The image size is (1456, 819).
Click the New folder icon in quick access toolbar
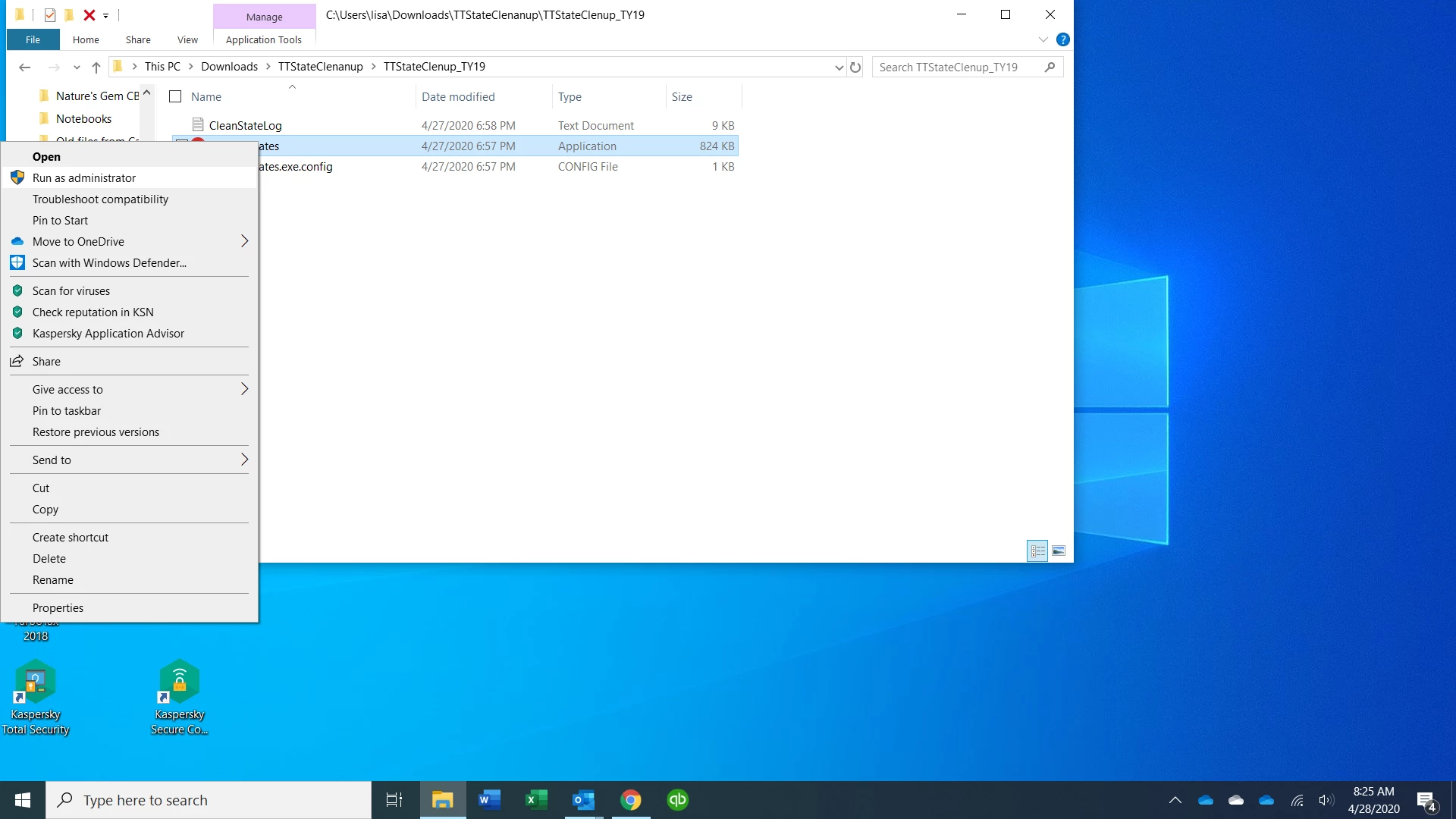click(69, 15)
